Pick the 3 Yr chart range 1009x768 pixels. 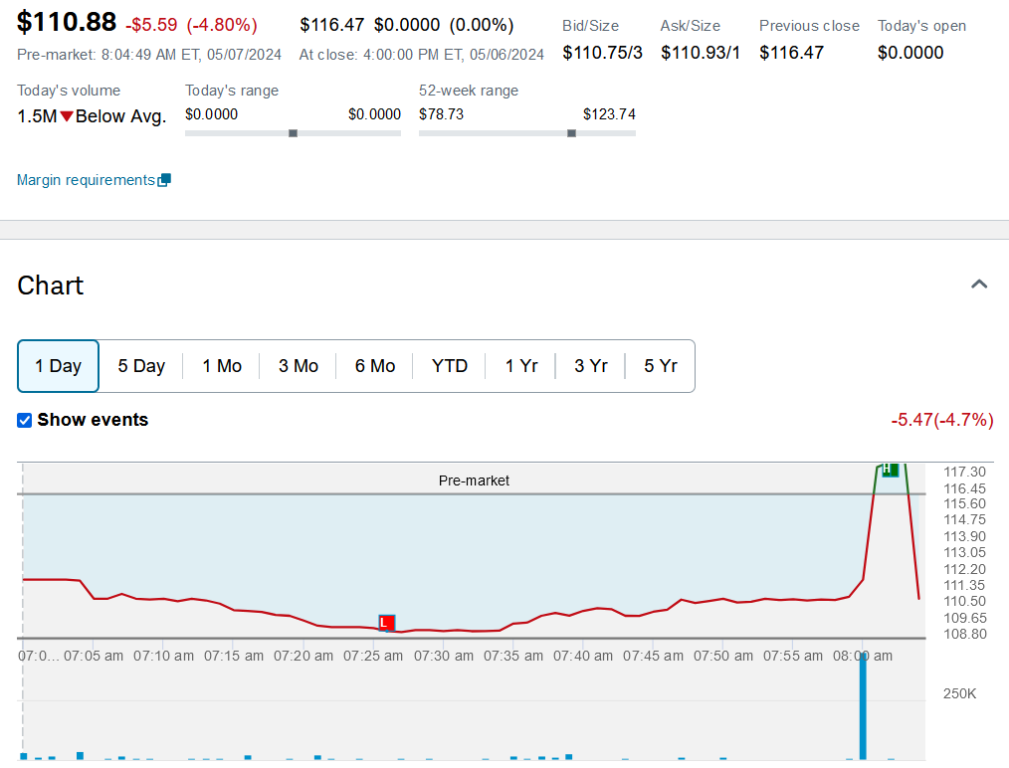coord(591,366)
